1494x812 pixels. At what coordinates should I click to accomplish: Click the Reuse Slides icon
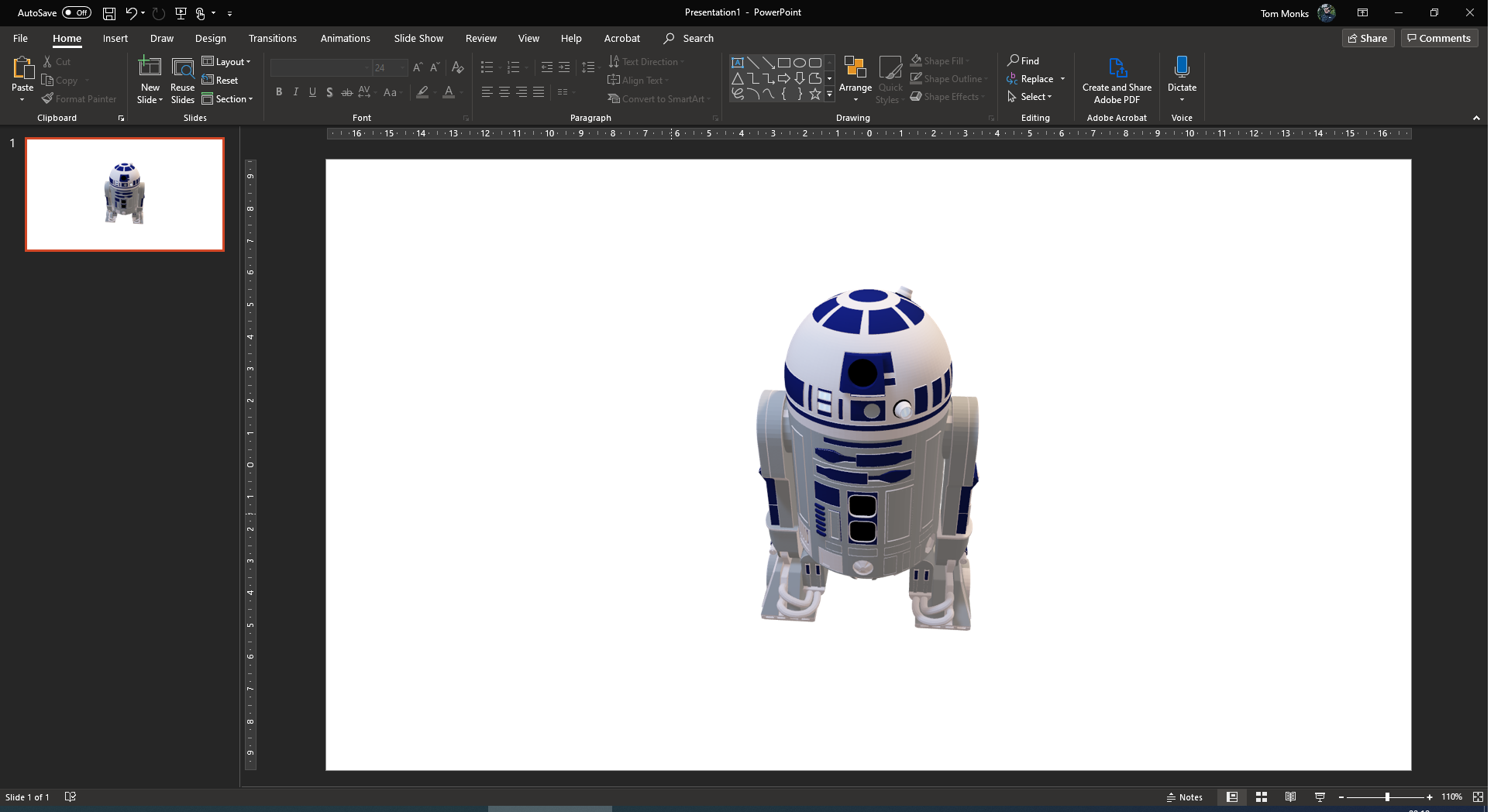point(183,67)
